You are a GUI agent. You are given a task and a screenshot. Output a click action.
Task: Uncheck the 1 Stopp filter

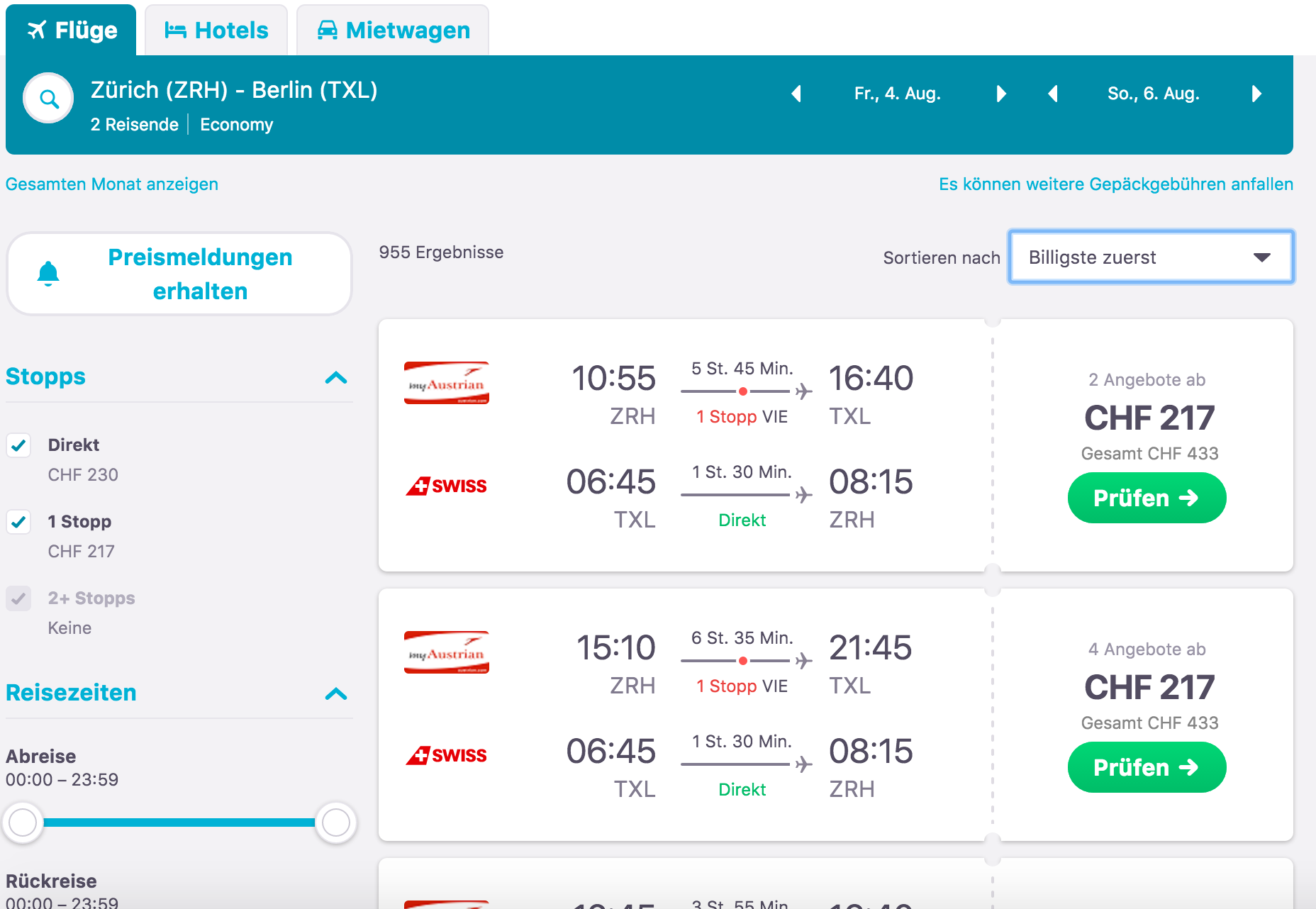click(18, 522)
